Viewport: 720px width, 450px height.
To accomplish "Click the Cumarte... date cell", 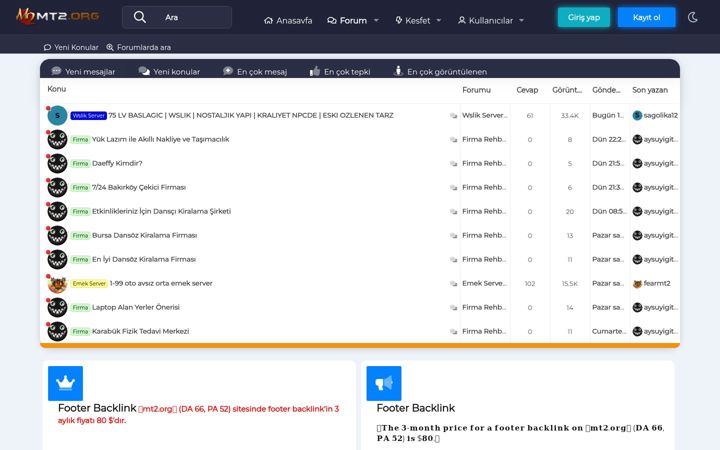I will pos(609,331).
